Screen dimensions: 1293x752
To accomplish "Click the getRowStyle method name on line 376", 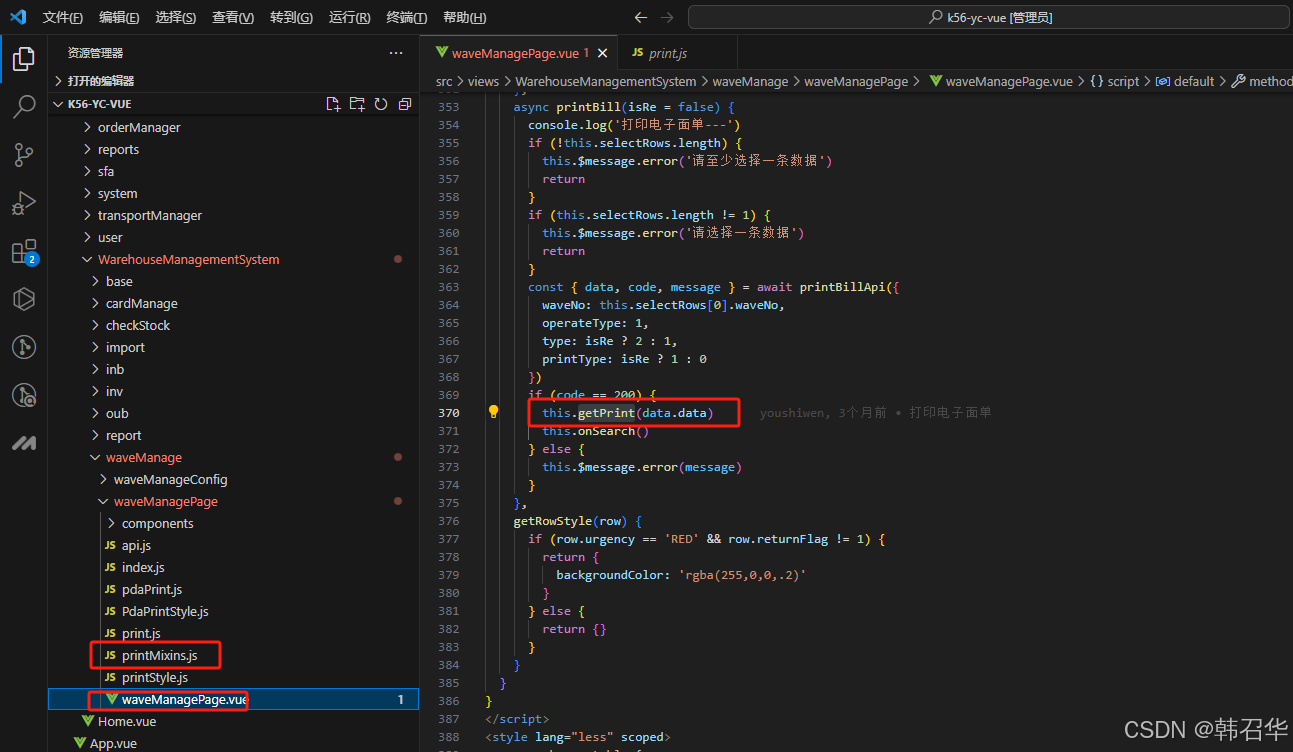I will click(553, 520).
